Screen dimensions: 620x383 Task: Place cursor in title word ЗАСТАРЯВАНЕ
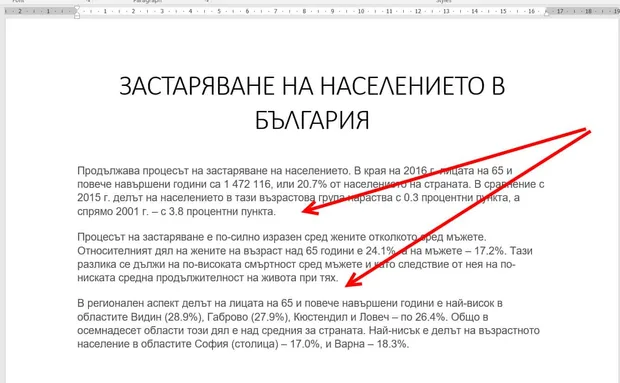coord(197,86)
